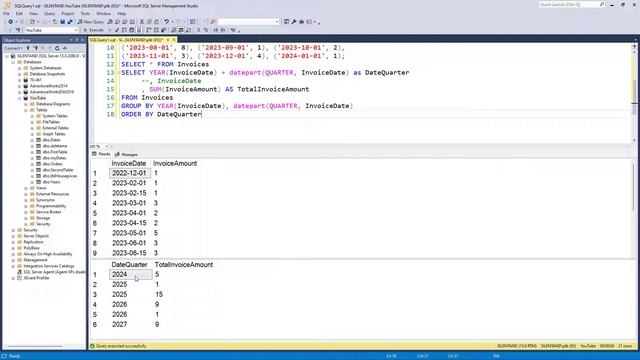
Task: Click the Paste icon in toolbar
Action: pos(156,22)
